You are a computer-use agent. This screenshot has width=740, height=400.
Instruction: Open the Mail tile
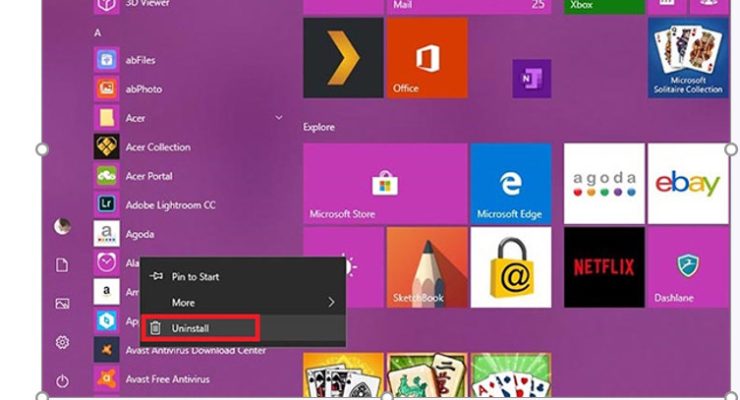coord(469,7)
